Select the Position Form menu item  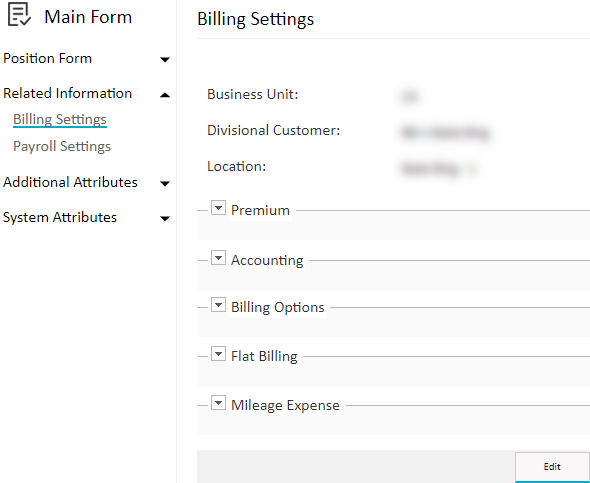[x=47, y=58]
